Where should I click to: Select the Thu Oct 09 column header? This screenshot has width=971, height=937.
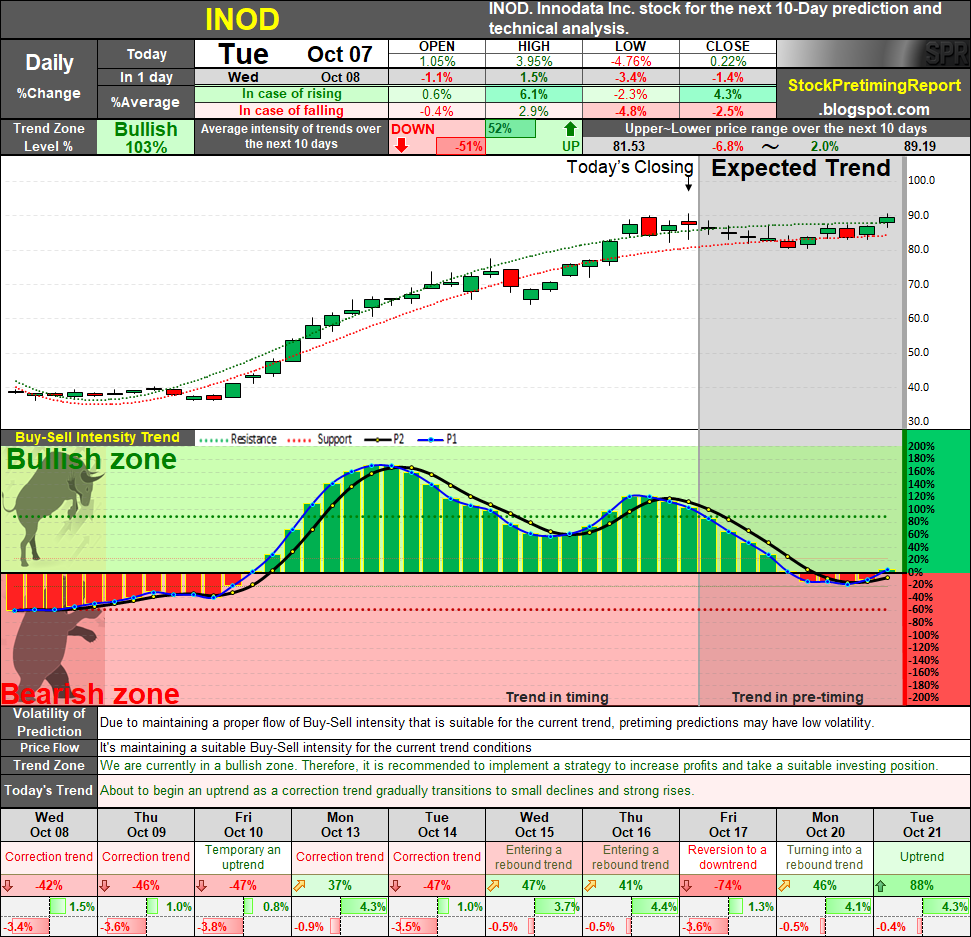click(146, 825)
